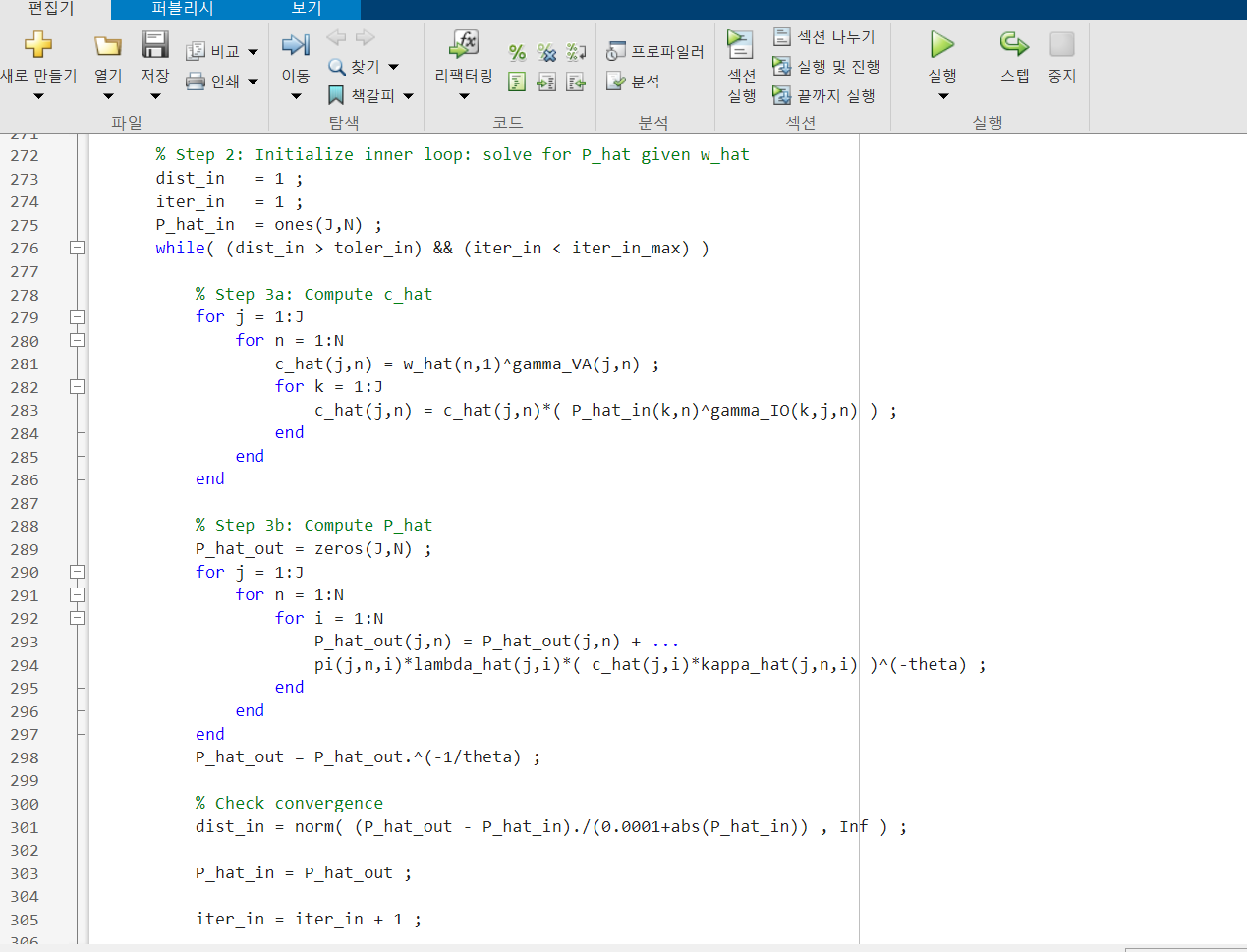
Task: Click the New (새로 만들기) plus icon
Action: [38, 45]
